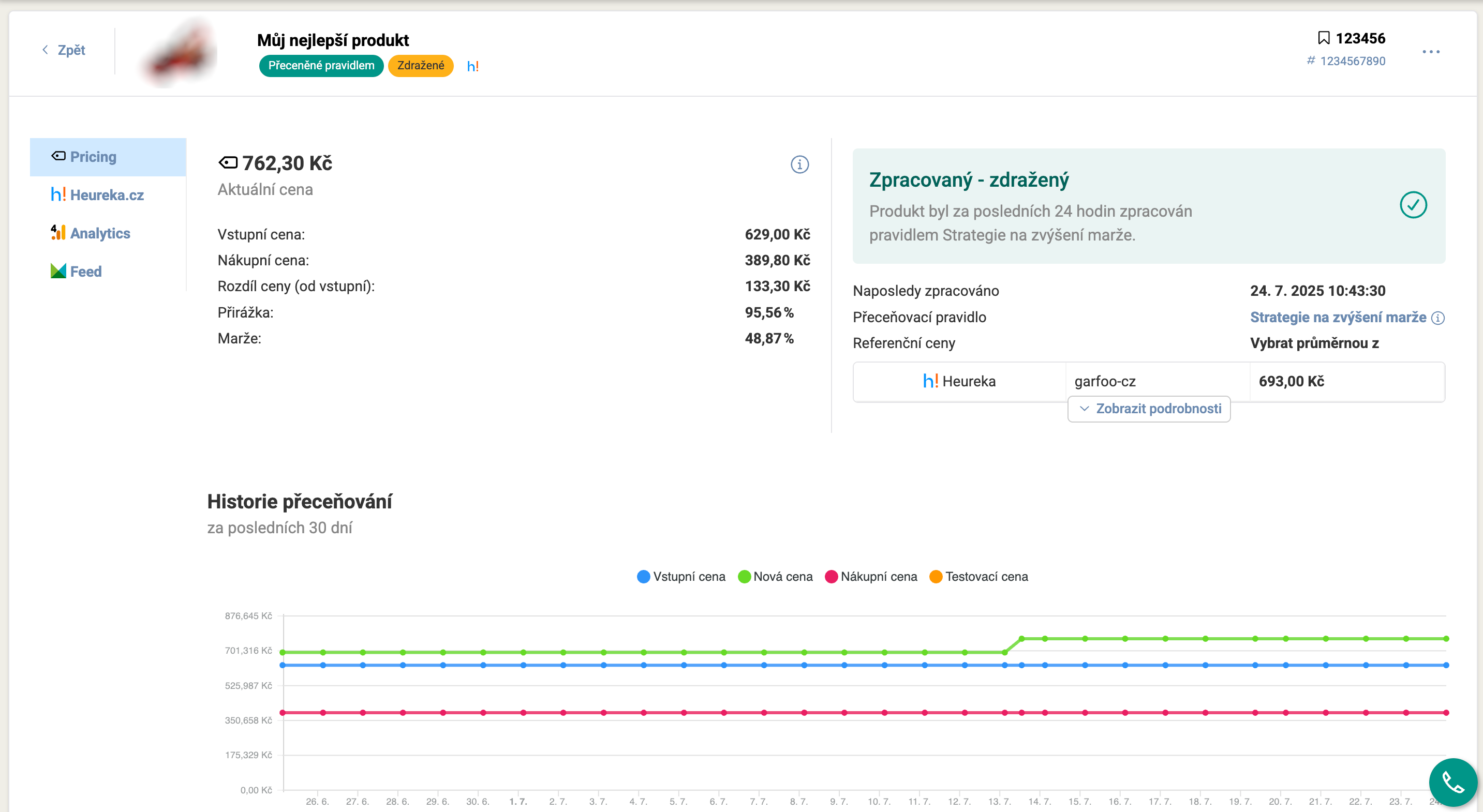The height and width of the screenshot is (812, 1483).
Task: Expand Zobrazit podrobnosti details
Action: 1149,409
